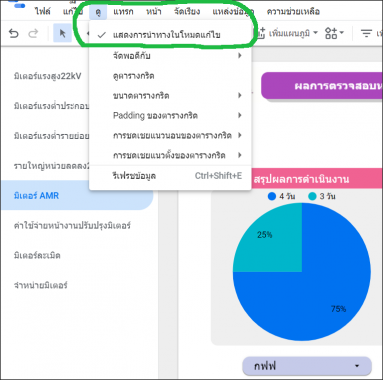This screenshot has height=380, width=383.
Task: Open the กฟฟ dropdown list
Action: (307, 366)
